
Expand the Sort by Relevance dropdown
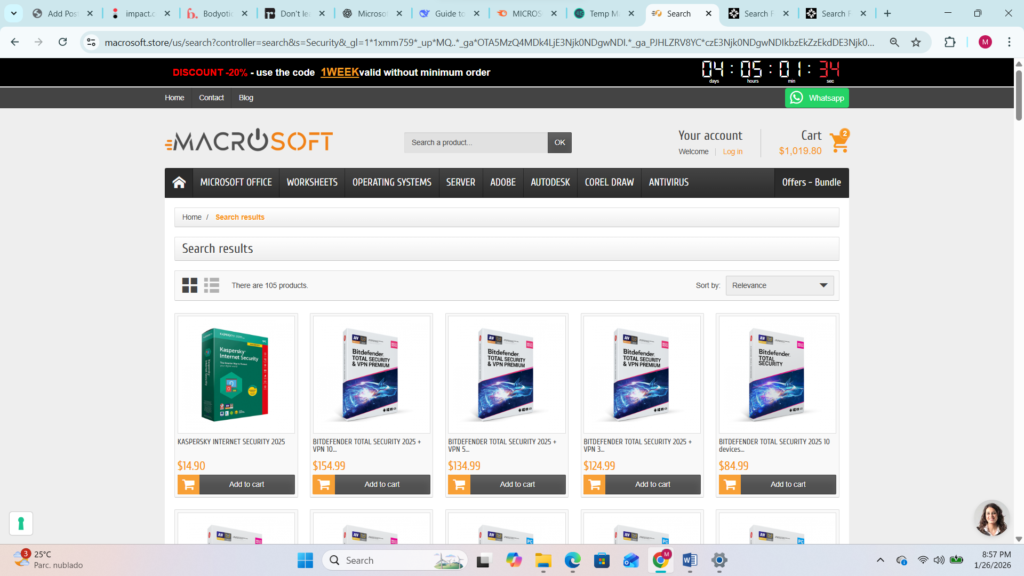click(779, 285)
